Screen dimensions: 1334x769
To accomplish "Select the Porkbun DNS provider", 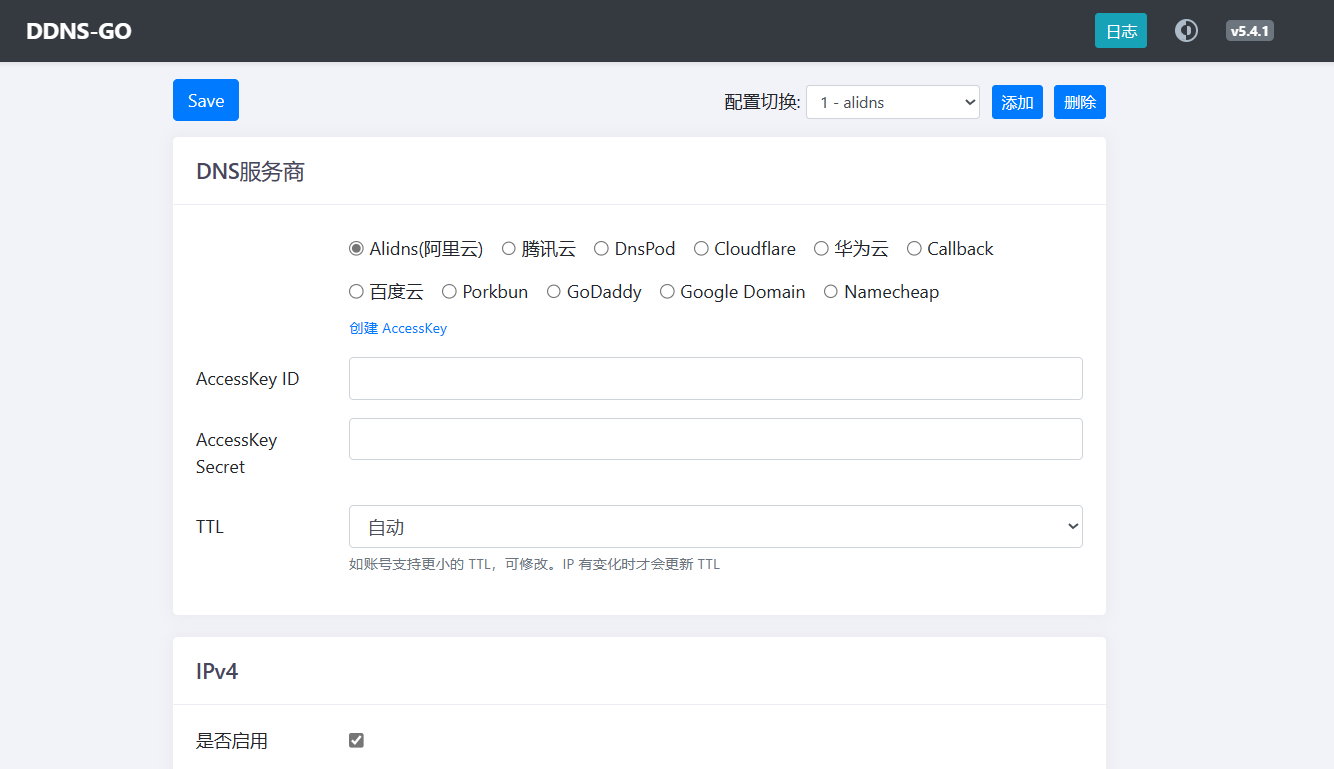I will point(448,291).
